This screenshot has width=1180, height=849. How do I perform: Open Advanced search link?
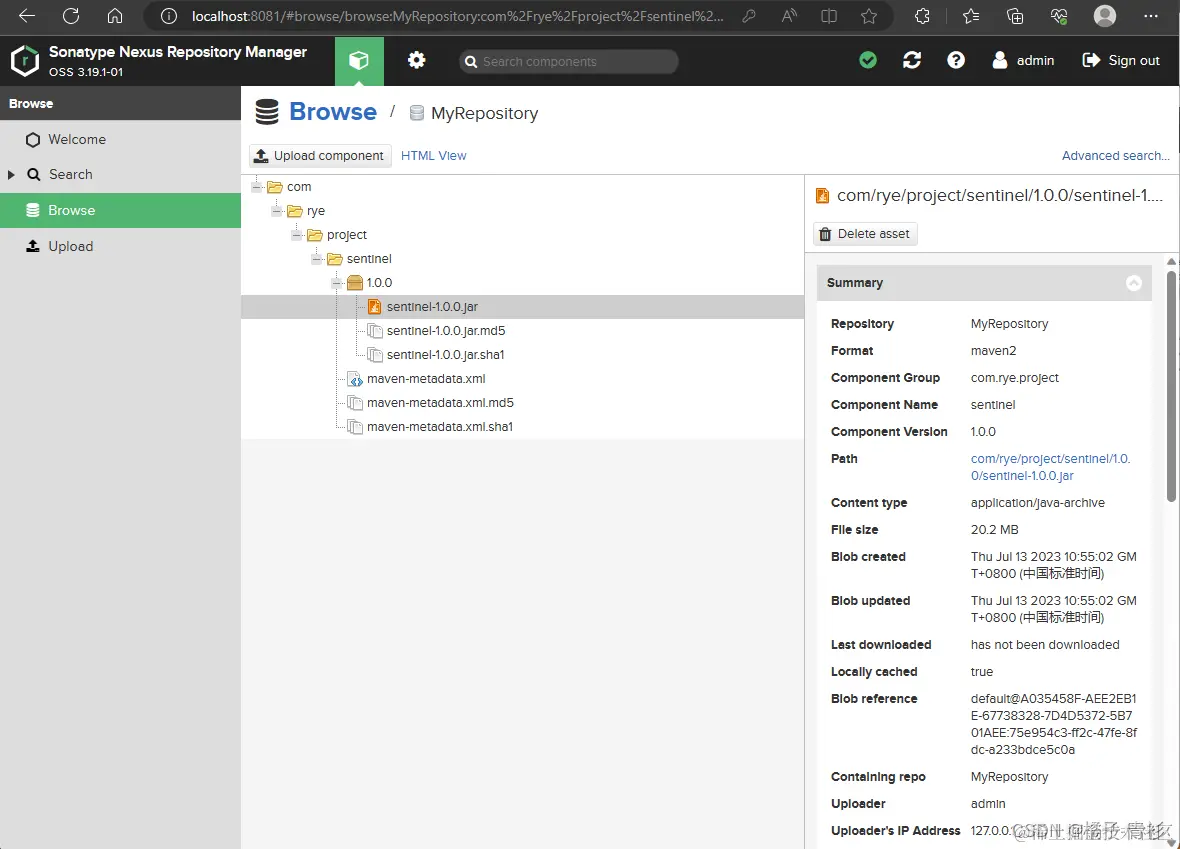pyautogui.click(x=1115, y=156)
